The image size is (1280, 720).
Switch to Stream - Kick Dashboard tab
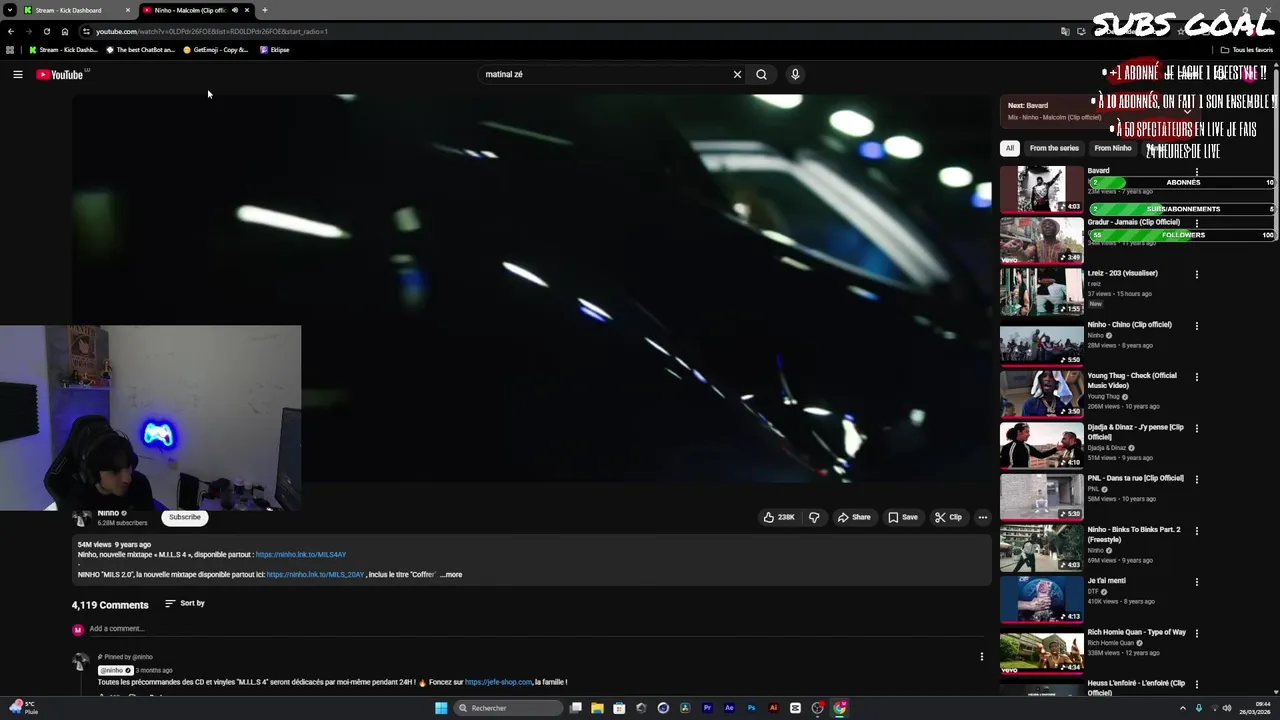pos(77,10)
